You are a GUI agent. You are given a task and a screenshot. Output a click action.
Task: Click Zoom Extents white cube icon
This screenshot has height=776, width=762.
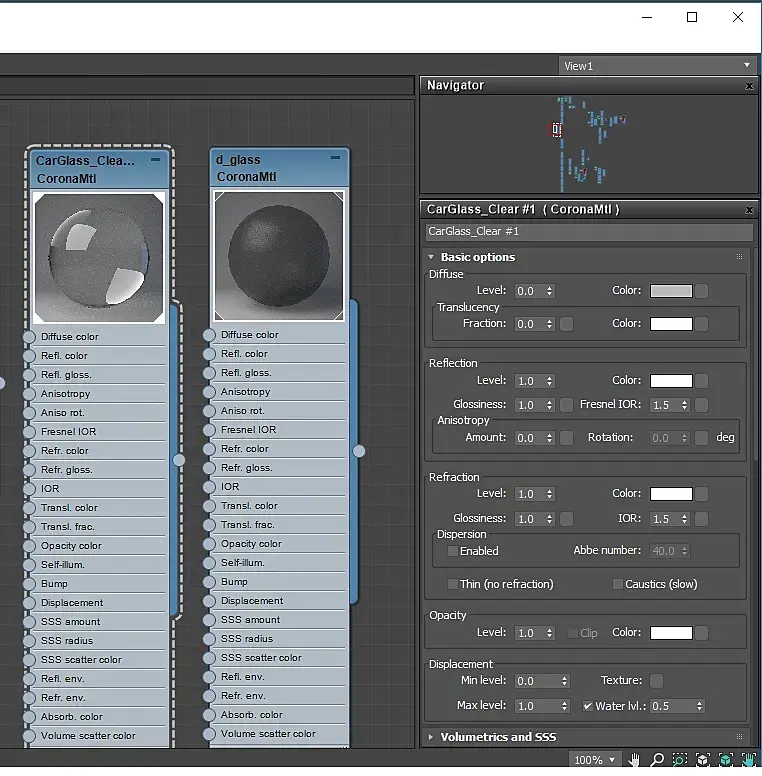pyautogui.click(x=703, y=760)
